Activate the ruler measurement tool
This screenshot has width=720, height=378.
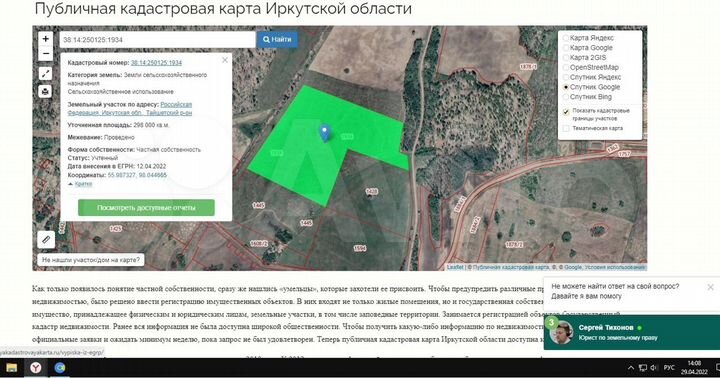pos(46,240)
